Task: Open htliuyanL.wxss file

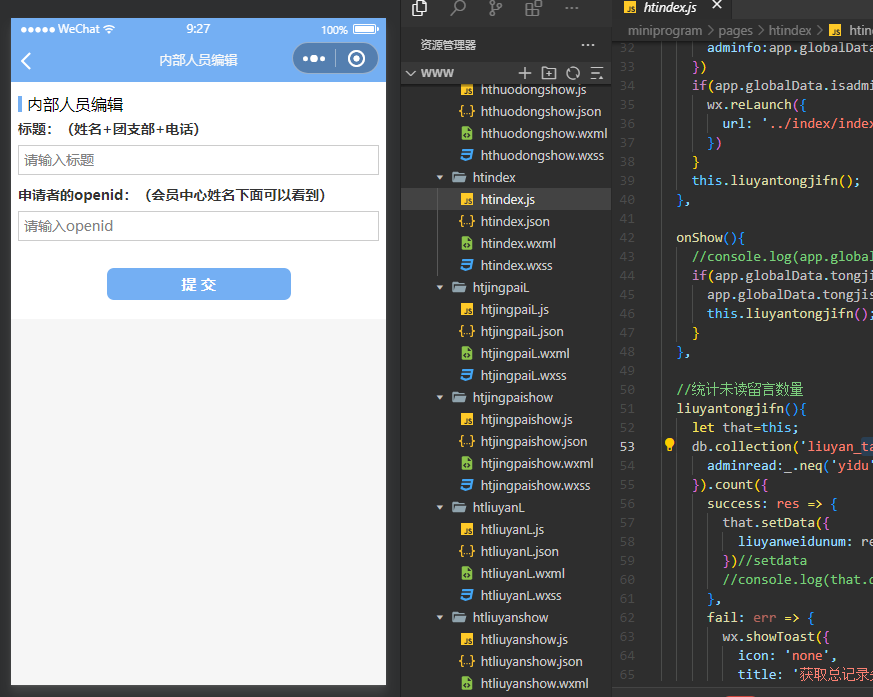Action: coord(506,596)
